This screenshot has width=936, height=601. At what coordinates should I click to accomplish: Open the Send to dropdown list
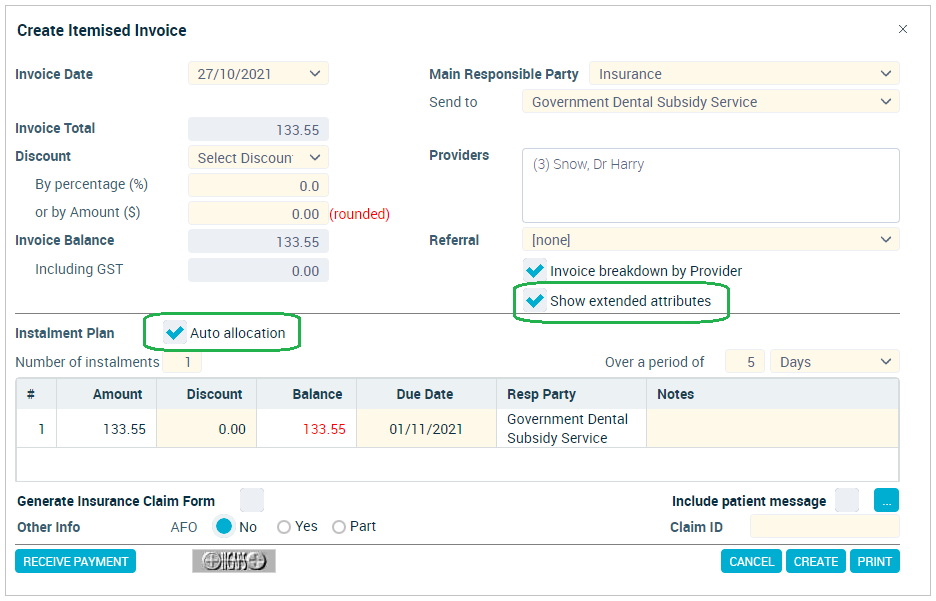(710, 101)
